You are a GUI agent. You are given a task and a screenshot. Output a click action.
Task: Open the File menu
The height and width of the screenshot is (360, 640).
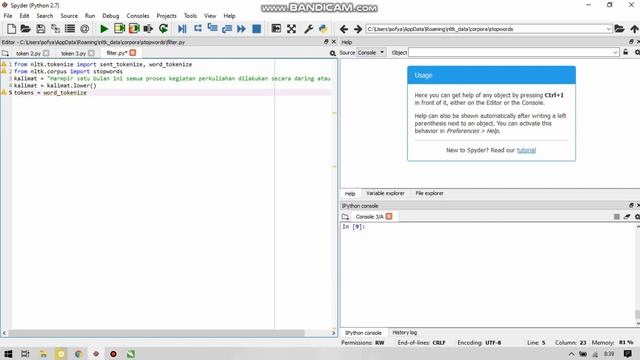(8, 16)
